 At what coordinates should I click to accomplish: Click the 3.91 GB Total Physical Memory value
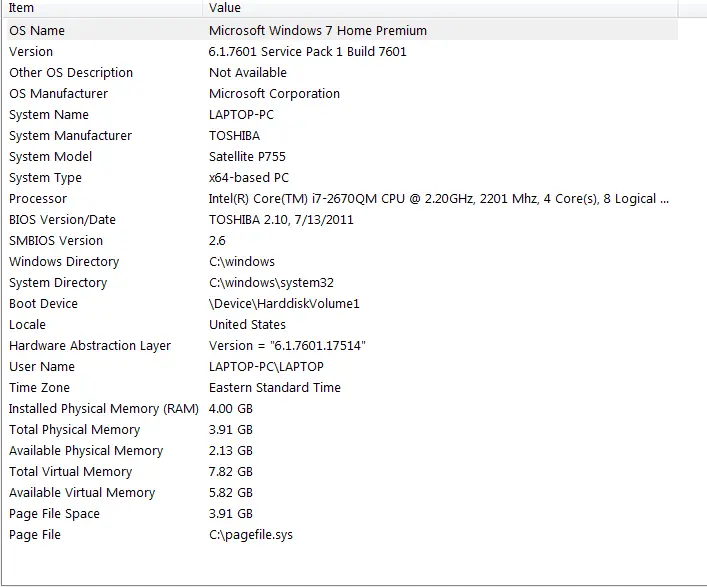pos(230,429)
